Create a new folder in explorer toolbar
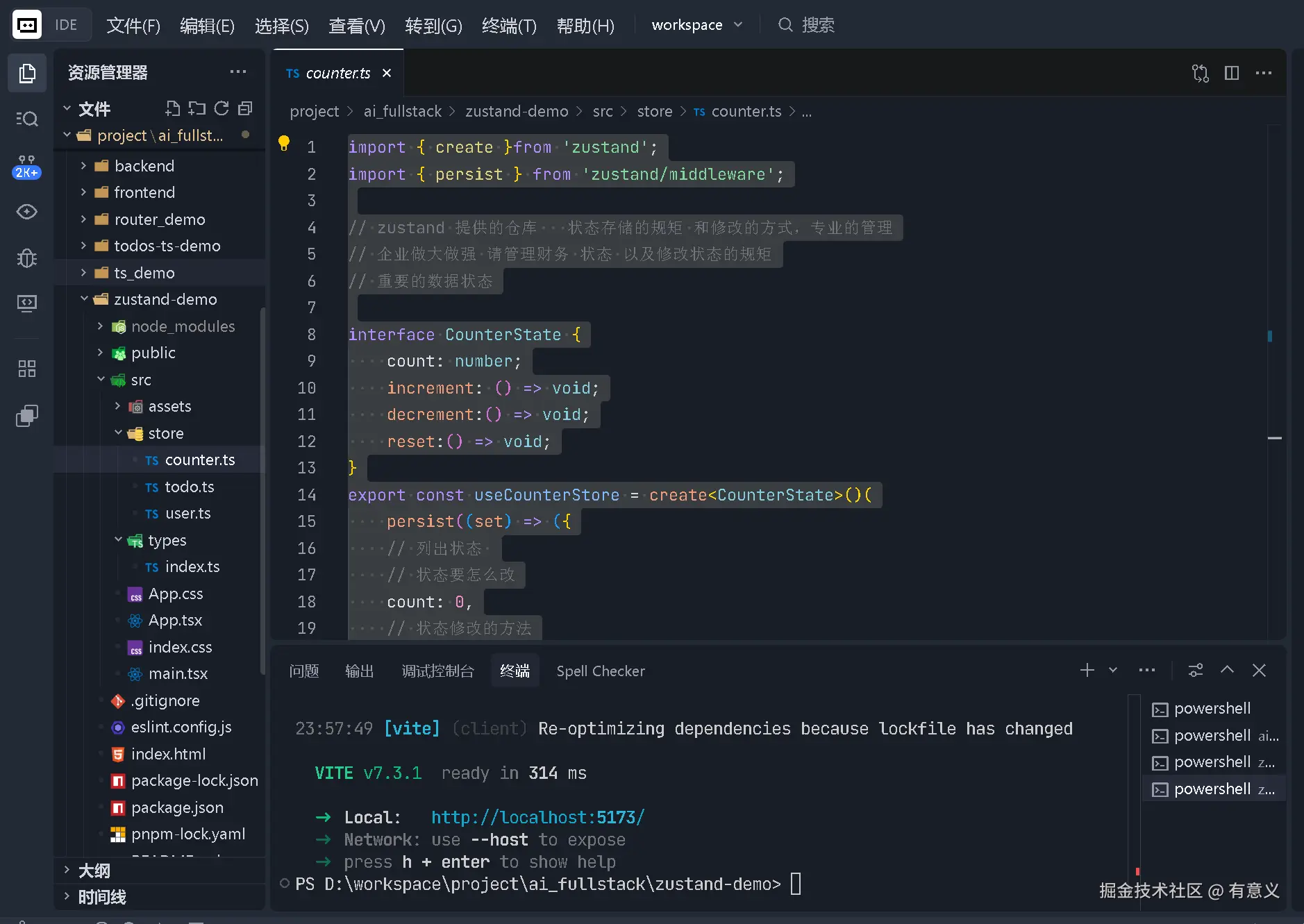 [x=197, y=108]
